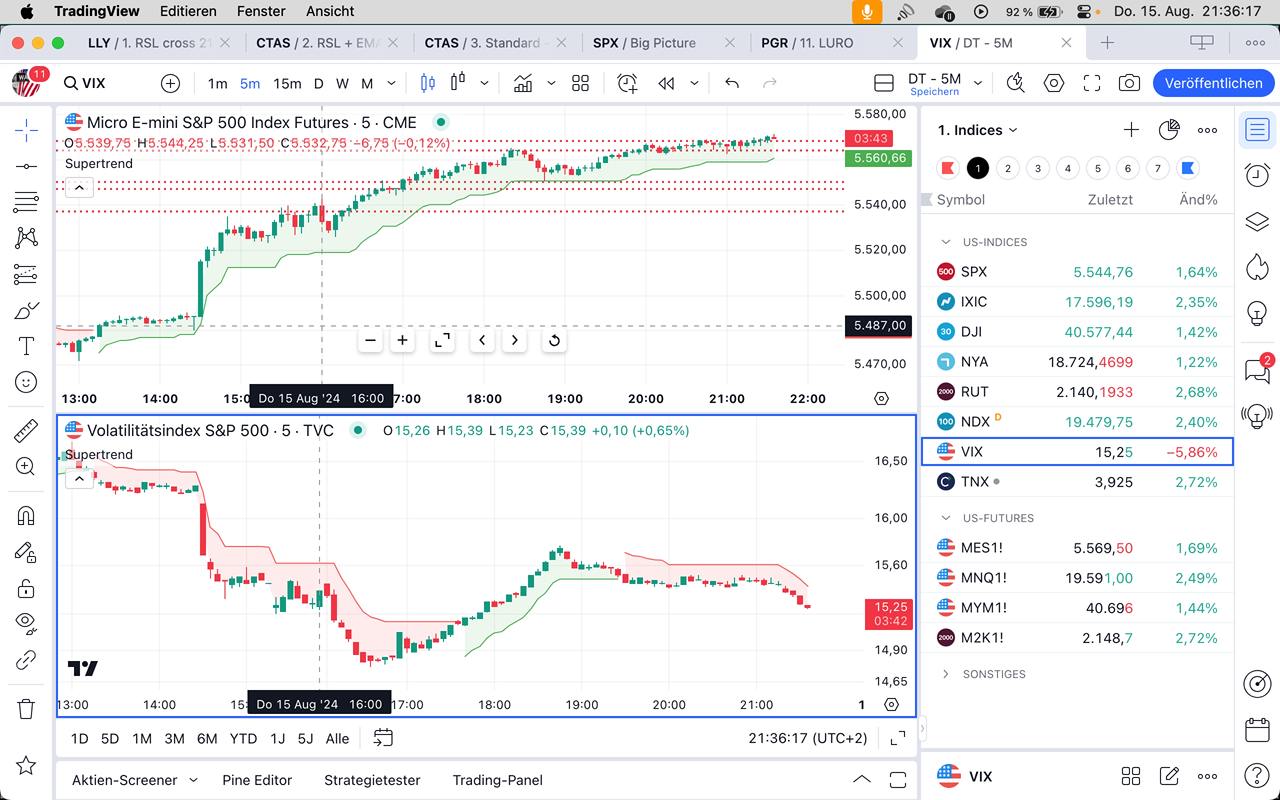Screen dimensions: 1280x800
Task: Delete drawings with the trash icon
Action: [26, 709]
